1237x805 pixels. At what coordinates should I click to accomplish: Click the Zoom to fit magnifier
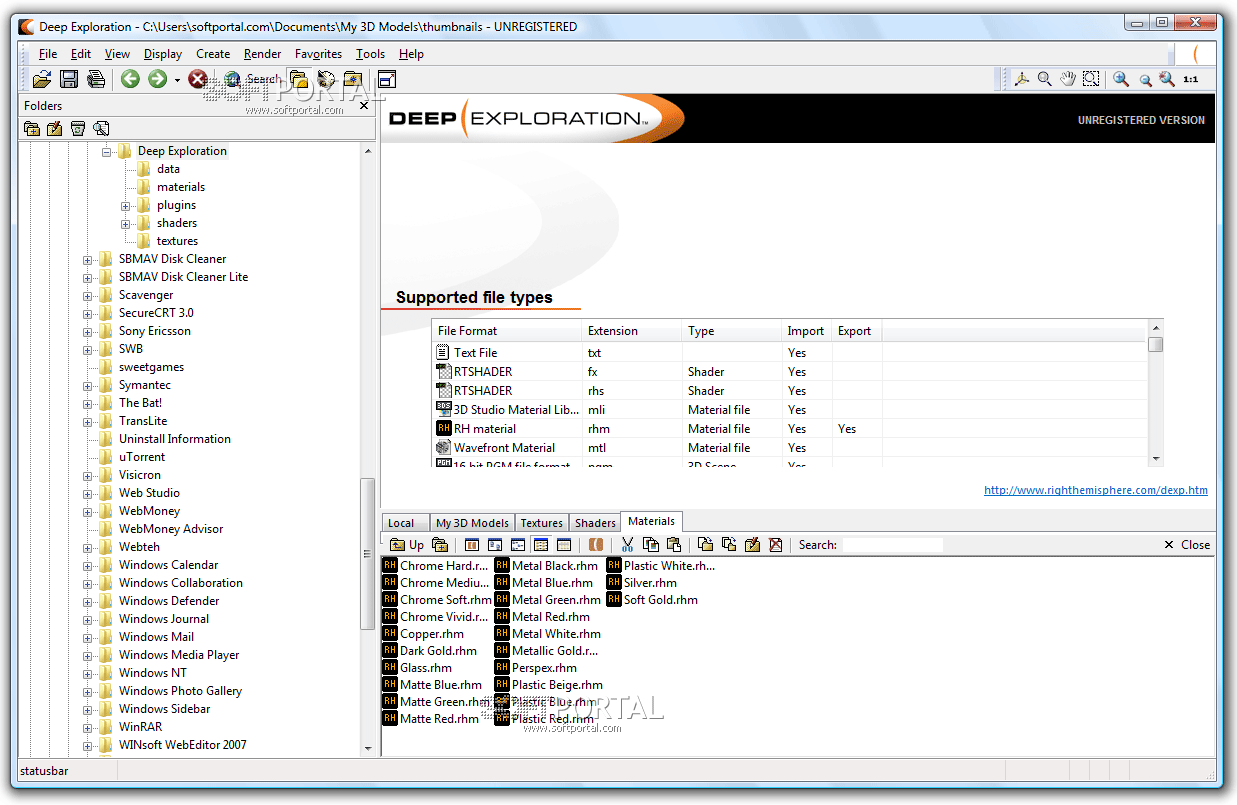pos(1167,79)
